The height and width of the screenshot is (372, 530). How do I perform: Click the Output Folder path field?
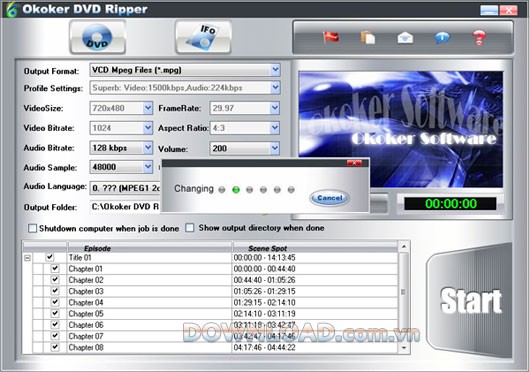(125, 207)
